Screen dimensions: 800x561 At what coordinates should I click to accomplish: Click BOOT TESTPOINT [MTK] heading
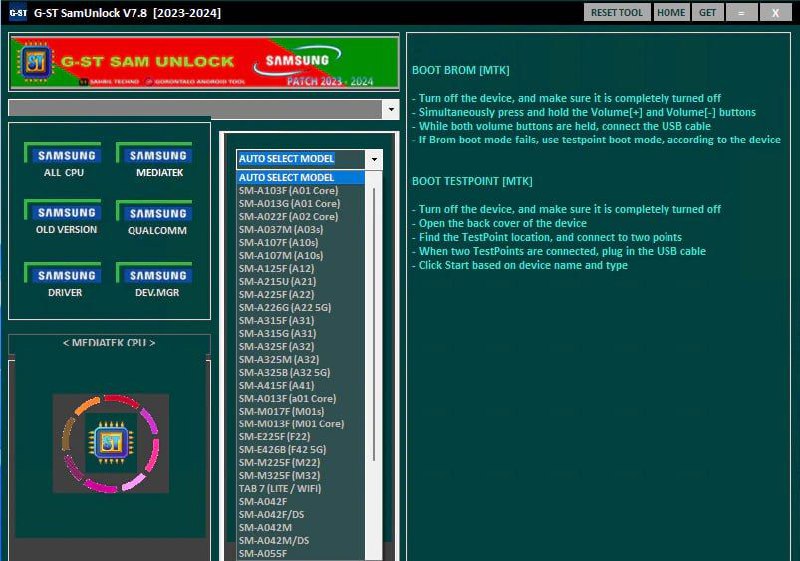click(472, 182)
